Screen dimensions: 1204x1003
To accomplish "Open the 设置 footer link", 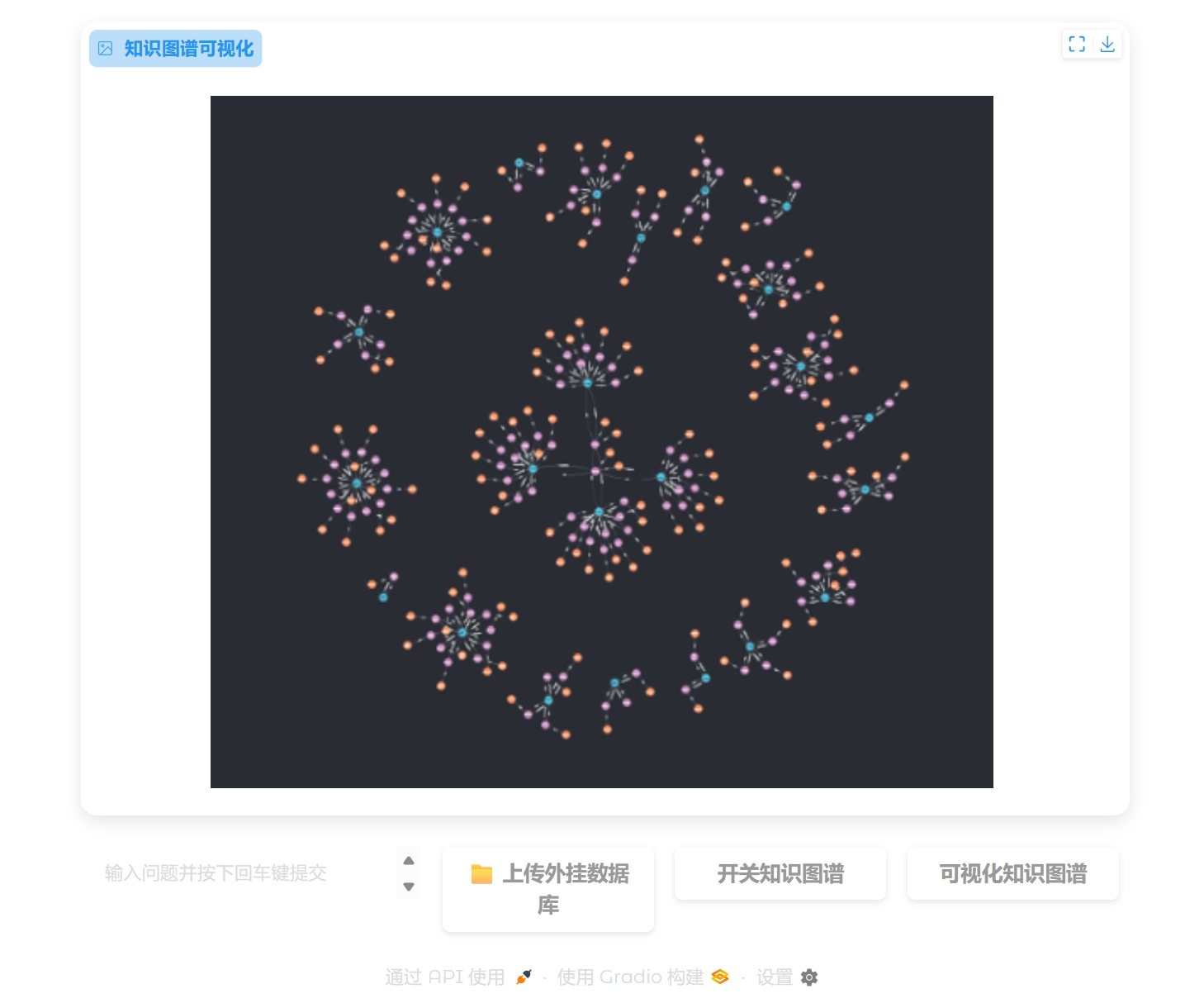I will [x=787, y=977].
